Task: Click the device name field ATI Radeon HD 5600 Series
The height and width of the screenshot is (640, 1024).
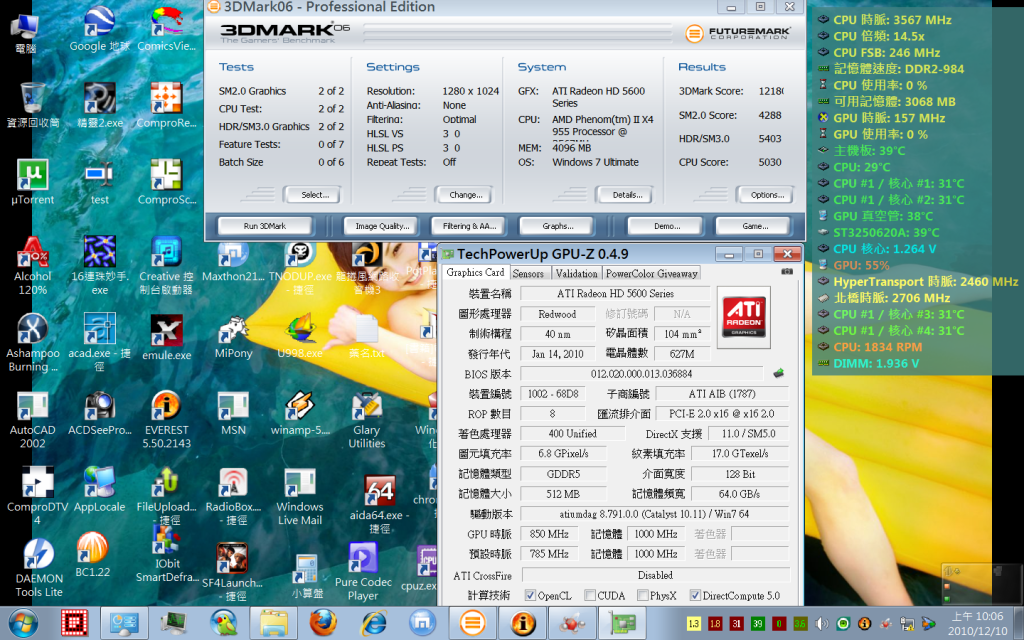Action: 615,293
